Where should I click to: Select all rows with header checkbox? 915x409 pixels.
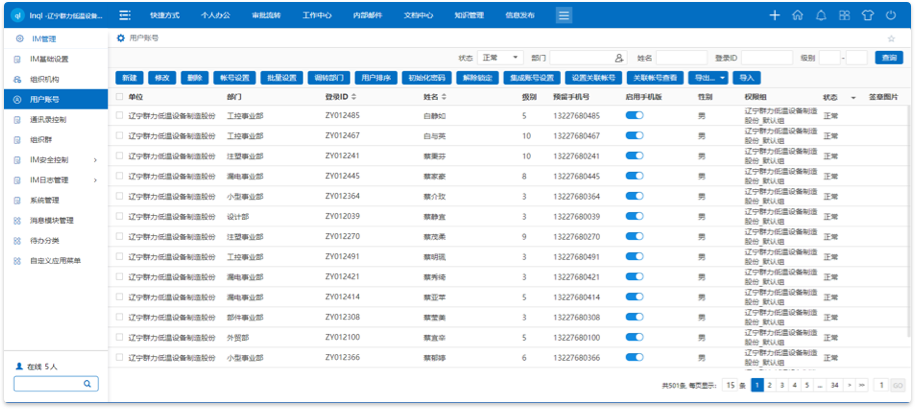tap(120, 97)
